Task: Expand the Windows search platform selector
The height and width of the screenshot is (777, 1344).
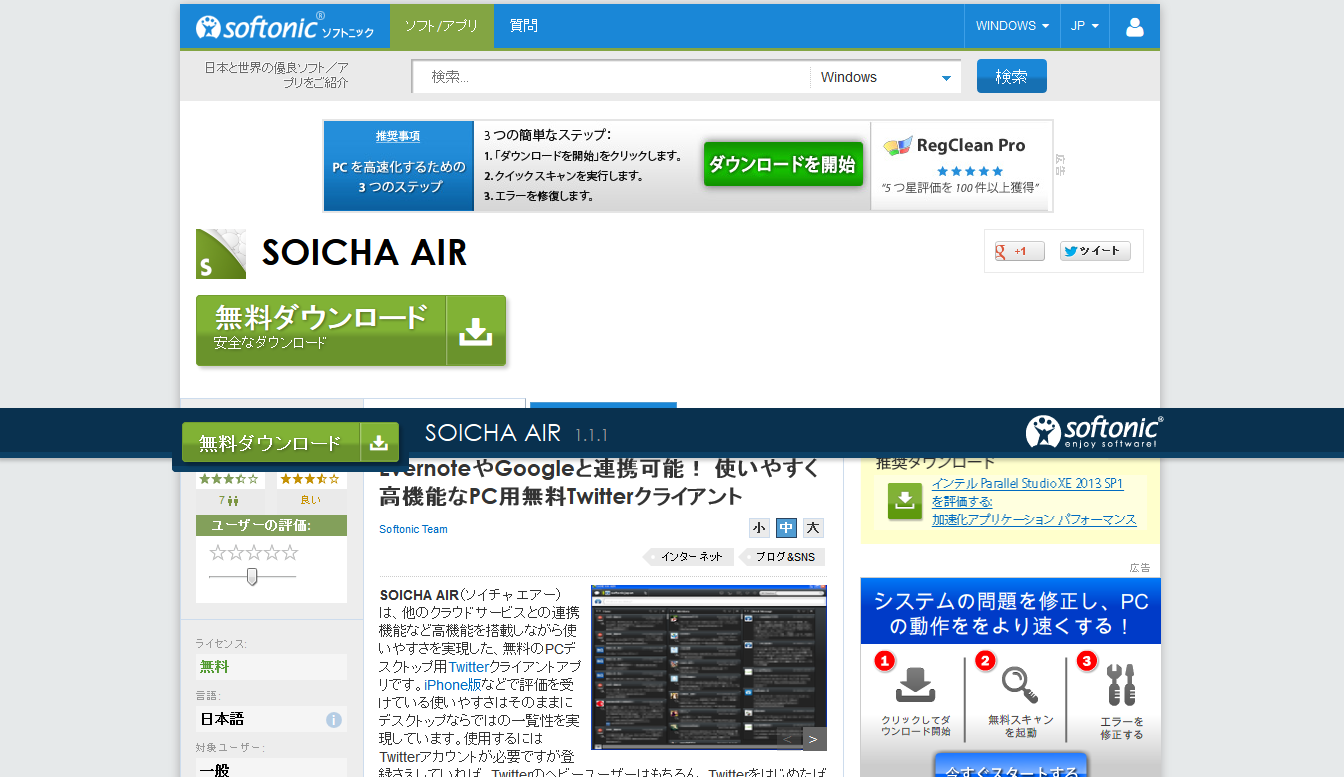Action: [x=885, y=77]
